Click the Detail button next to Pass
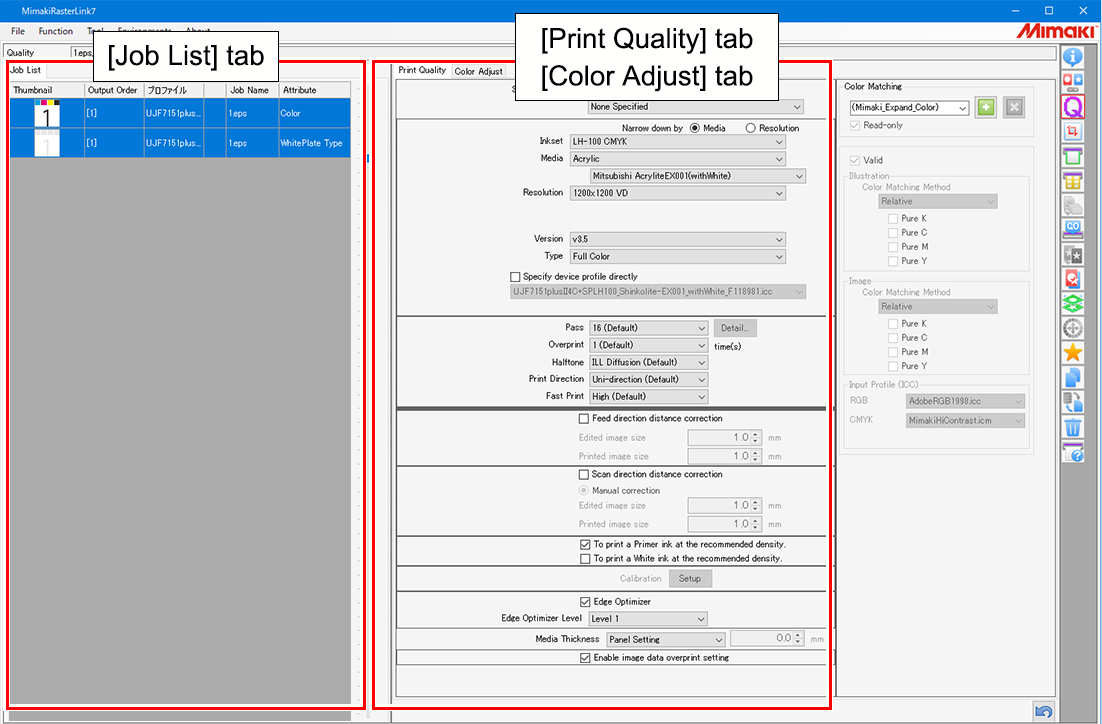 click(x=735, y=327)
